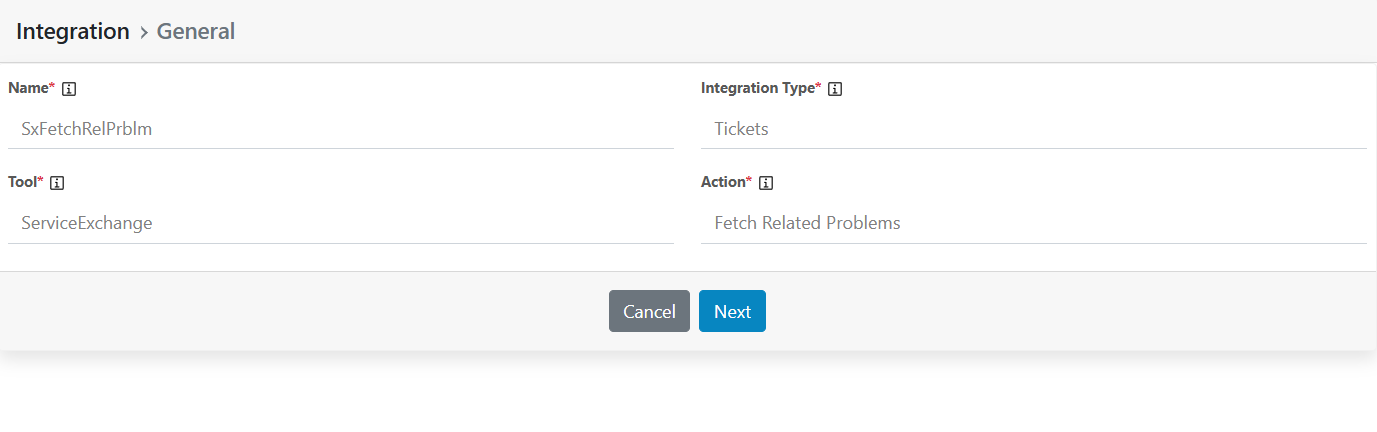
Task: Select General breadcrumb item
Action: coord(196,31)
